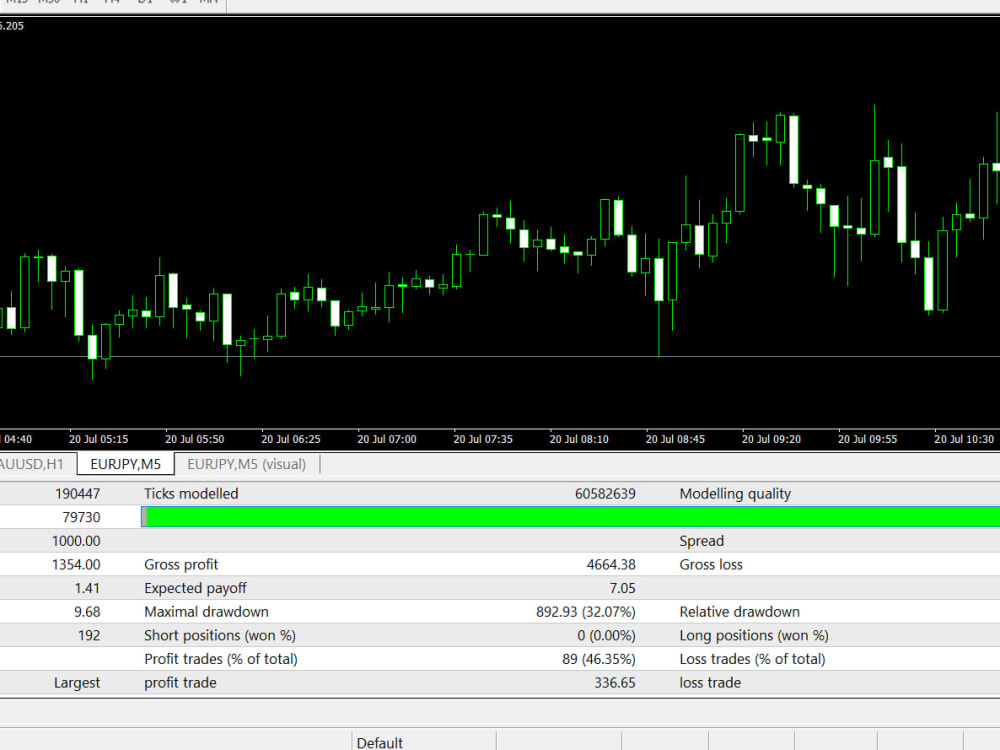
Task: Click 'Profit trades (% of total)' label
Action: pyautogui.click(x=221, y=659)
